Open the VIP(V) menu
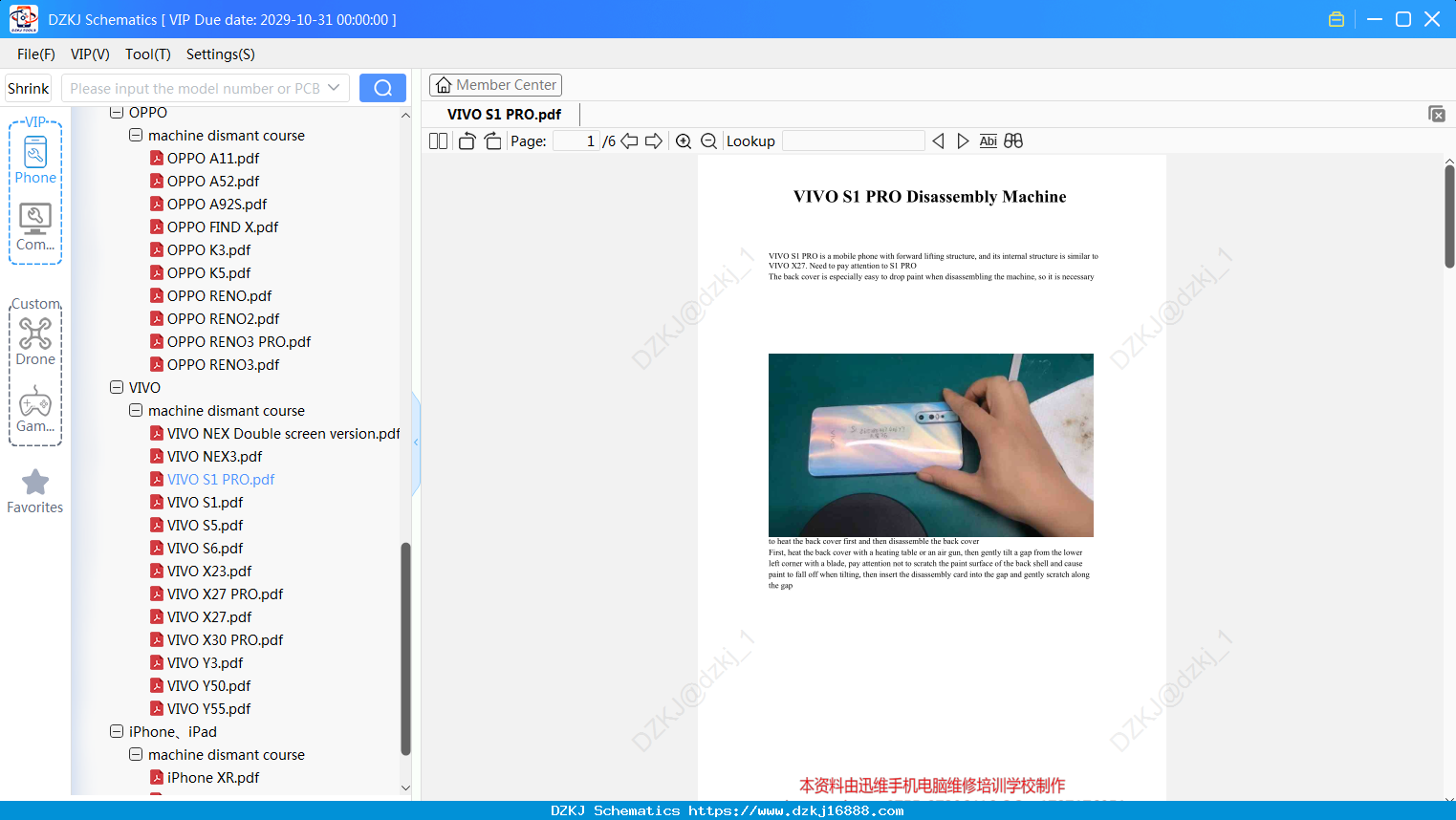The height and width of the screenshot is (820, 1456). pos(90,54)
